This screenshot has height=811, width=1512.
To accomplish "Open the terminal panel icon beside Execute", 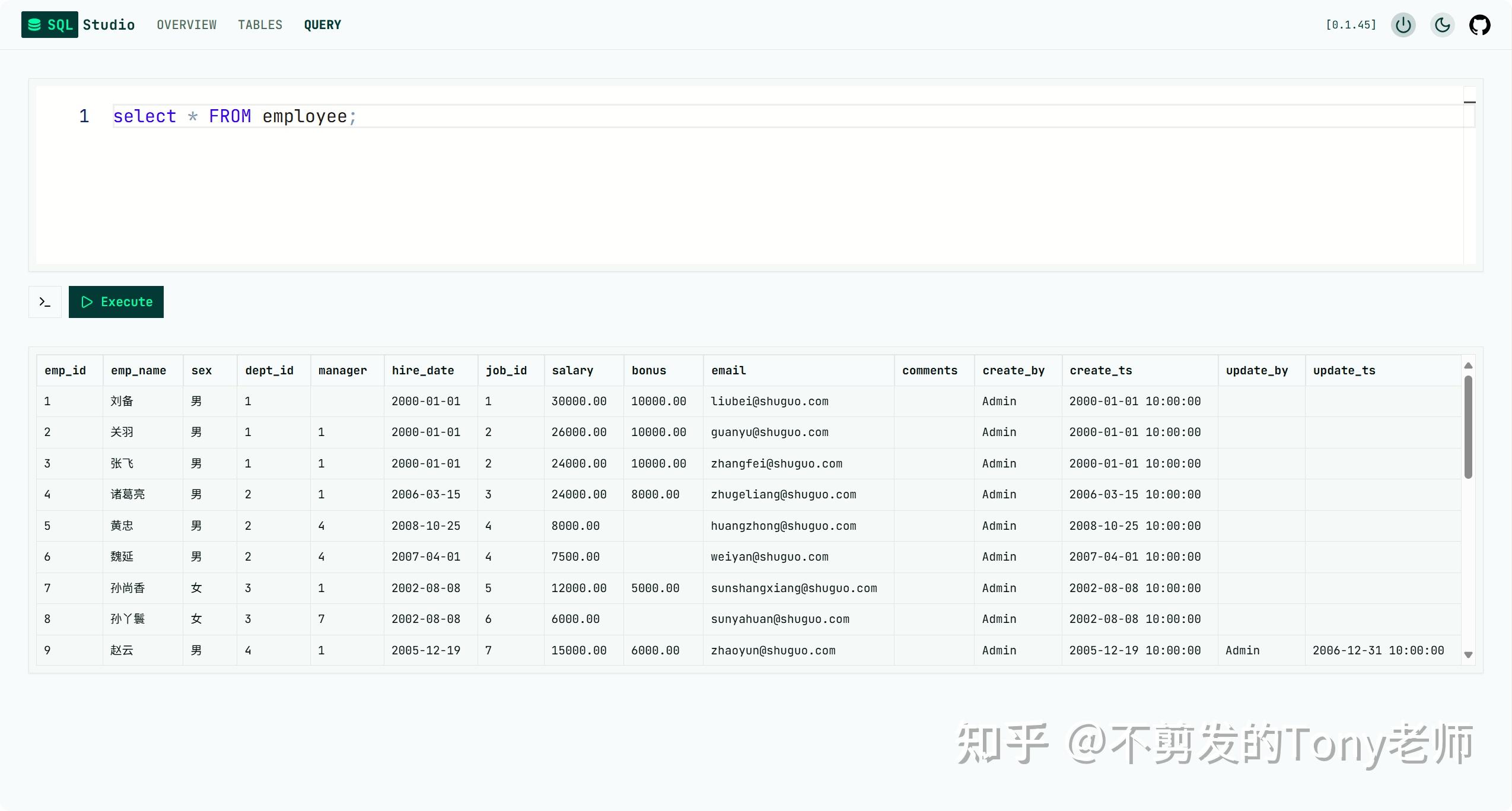I will coord(44,301).
